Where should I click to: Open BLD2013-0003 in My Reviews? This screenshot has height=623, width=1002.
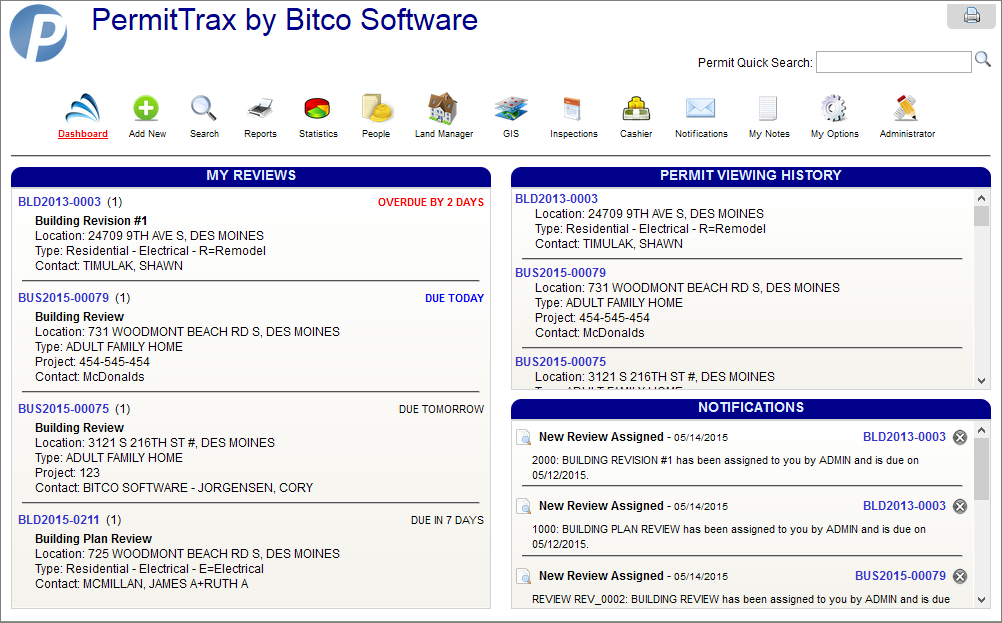pos(59,202)
